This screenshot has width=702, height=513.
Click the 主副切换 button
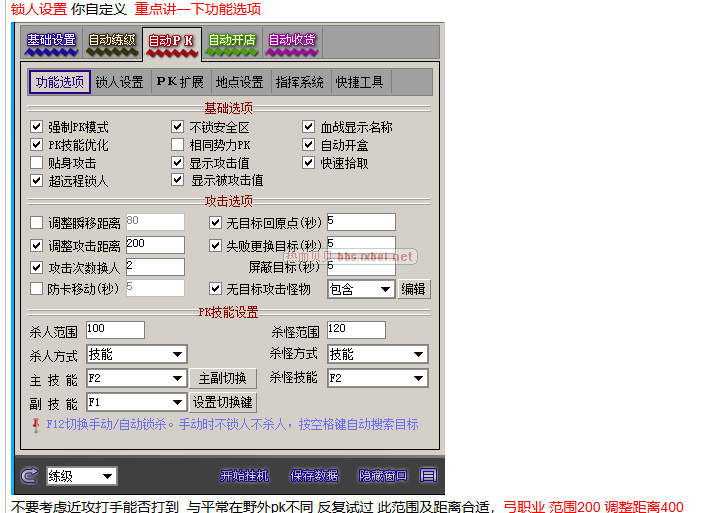point(223,378)
